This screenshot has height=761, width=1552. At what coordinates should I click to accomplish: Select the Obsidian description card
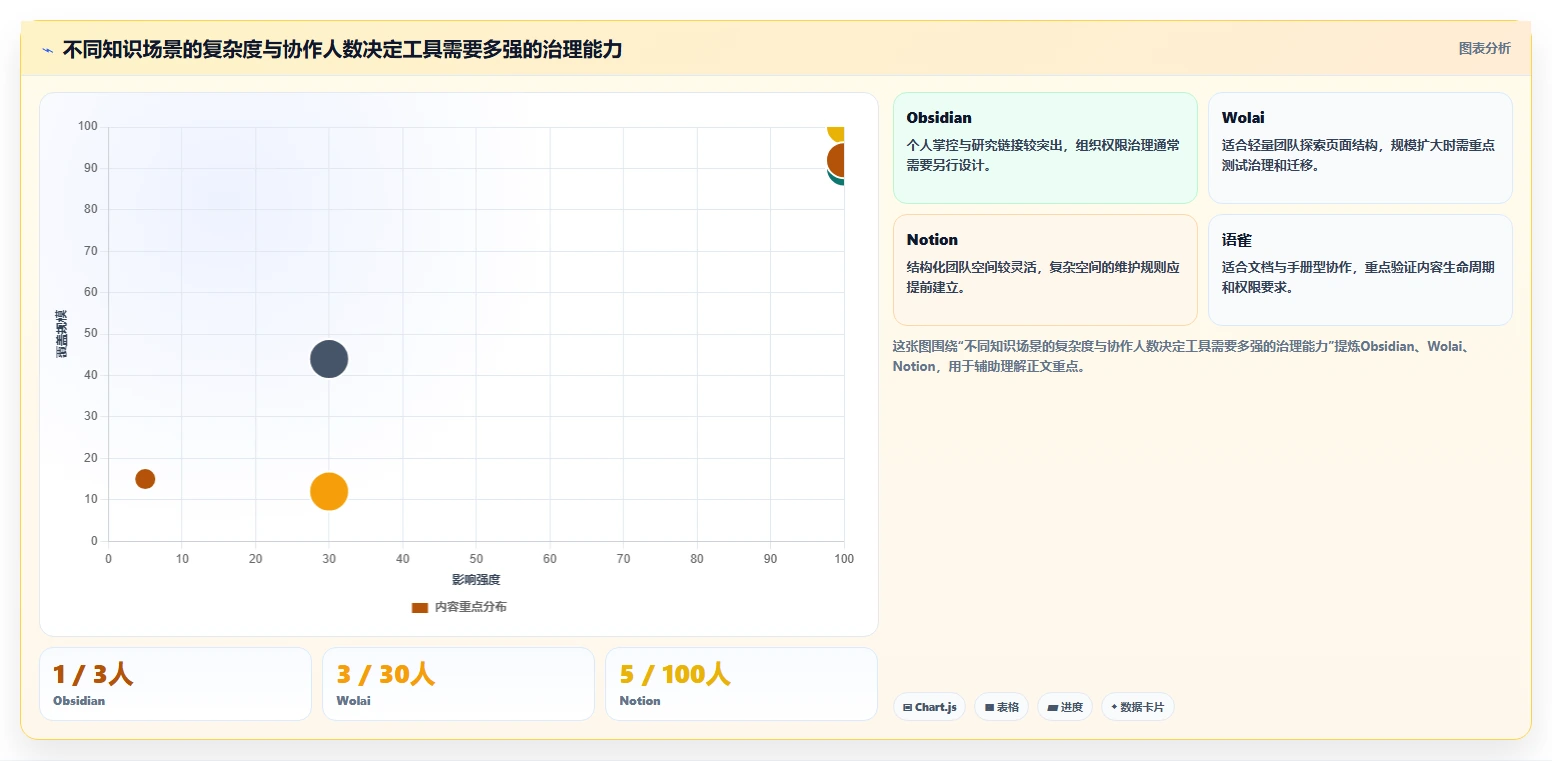tap(1045, 148)
